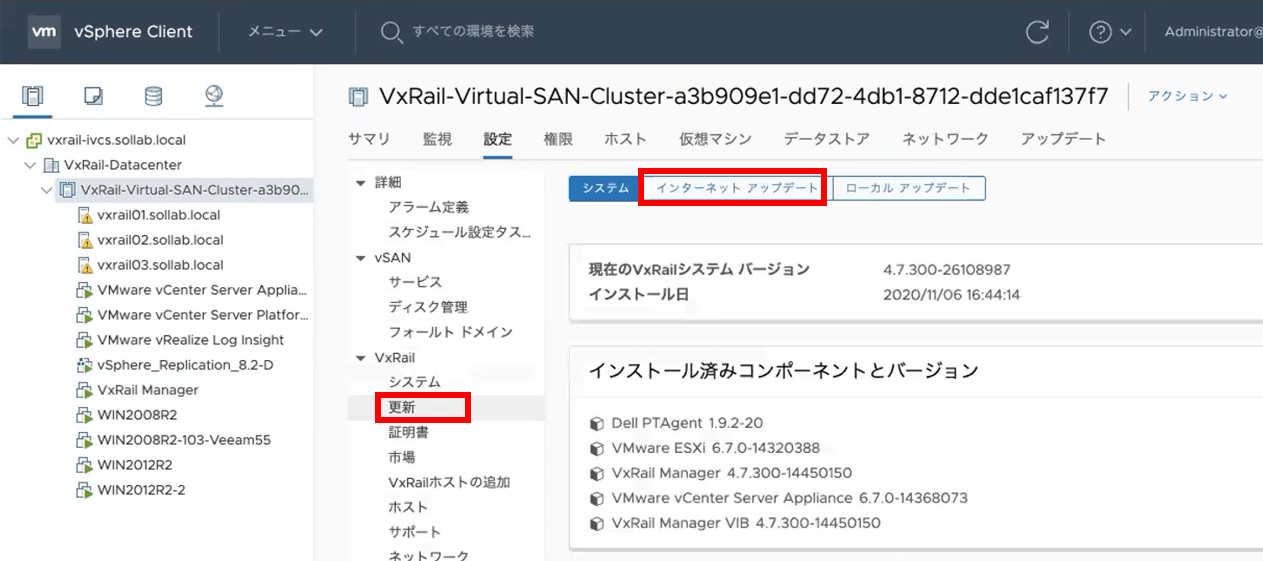Open the メニュー dropdown
Screen dimensions: 1263x561
285,32
